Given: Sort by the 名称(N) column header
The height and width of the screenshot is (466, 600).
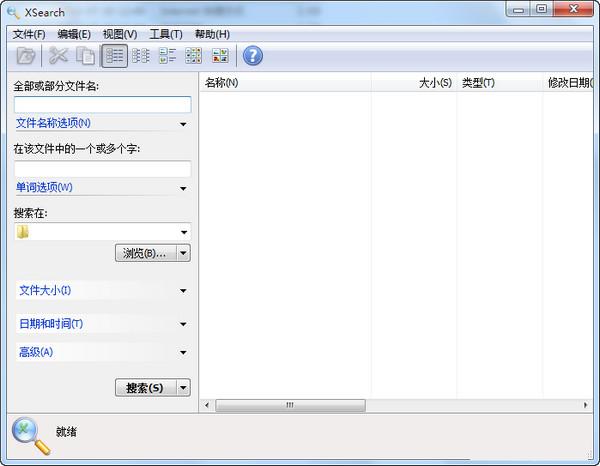Looking at the screenshot, I should [285, 82].
